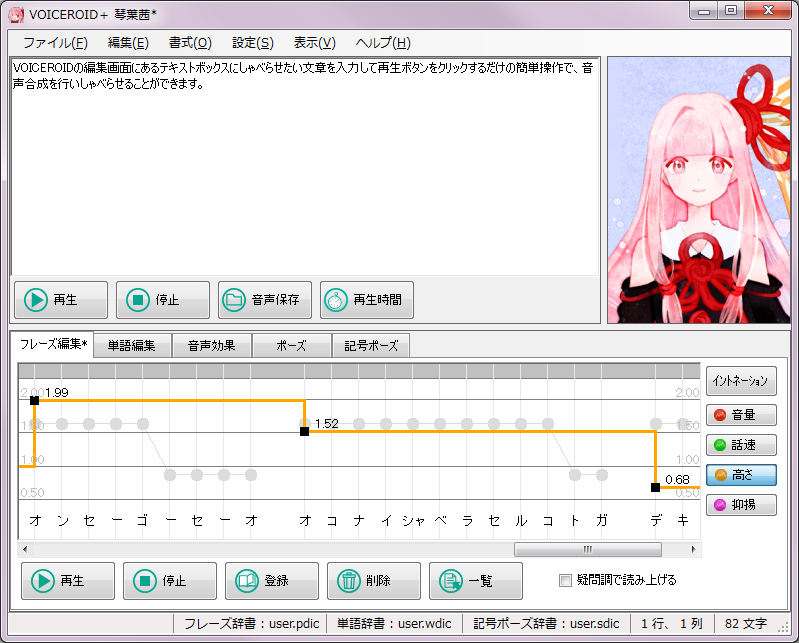The width and height of the screenshot is (799, 643).
Task: Click the 82 文字 character count
Action: [x=746, y=624]
